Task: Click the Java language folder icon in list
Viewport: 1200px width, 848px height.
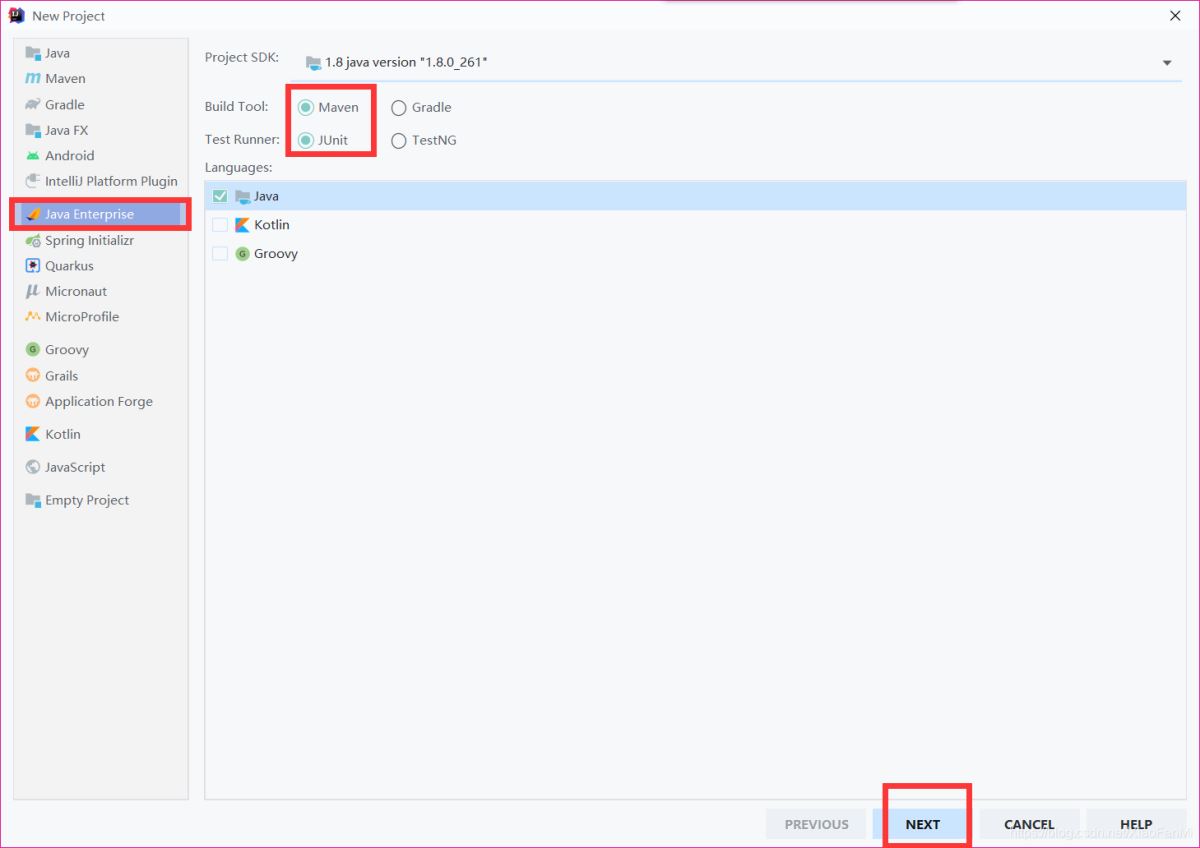Action: click(242, 196)
